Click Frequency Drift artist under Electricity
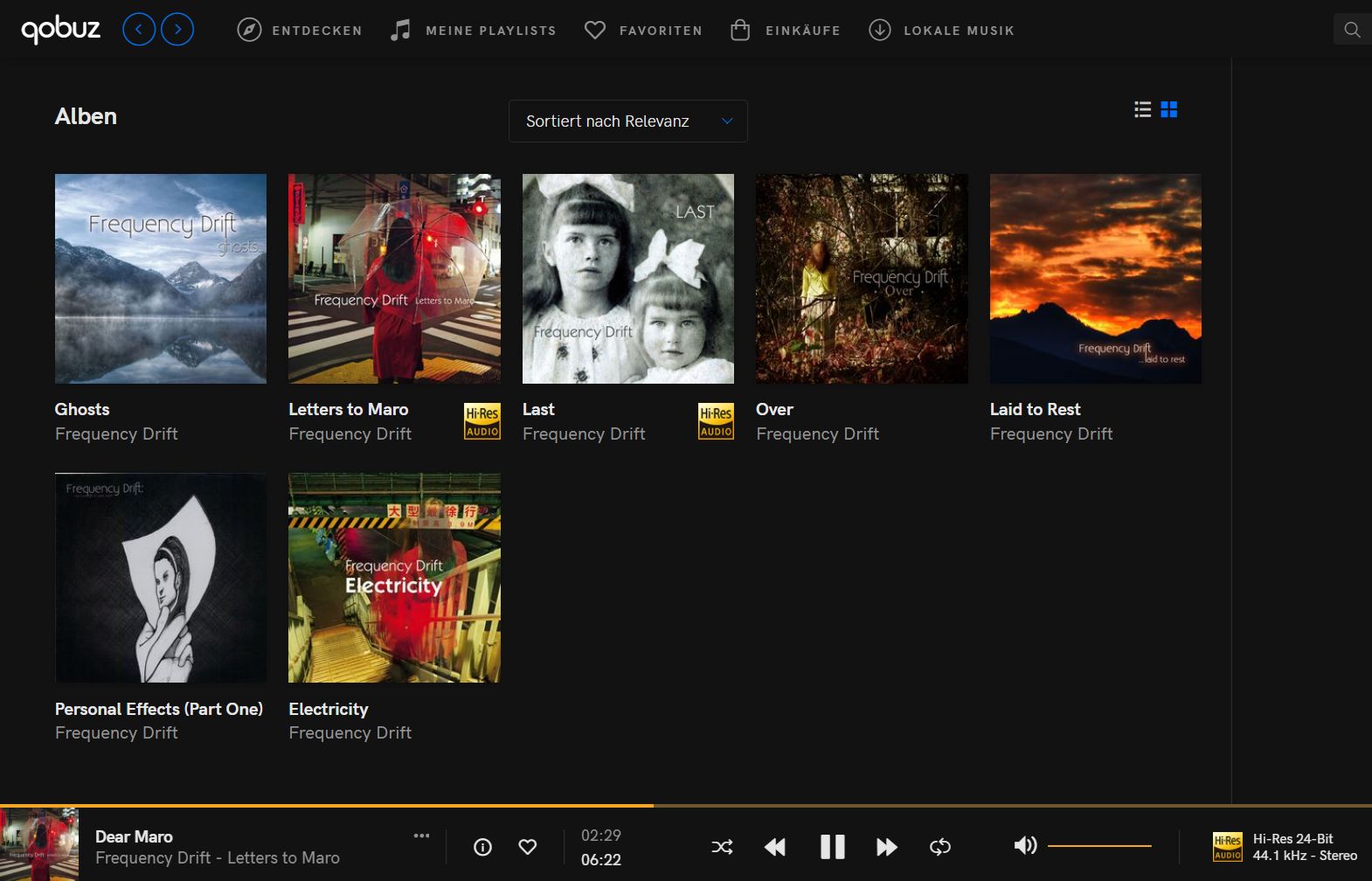Viewport: 1372px width, 881px height. [350, 732]
